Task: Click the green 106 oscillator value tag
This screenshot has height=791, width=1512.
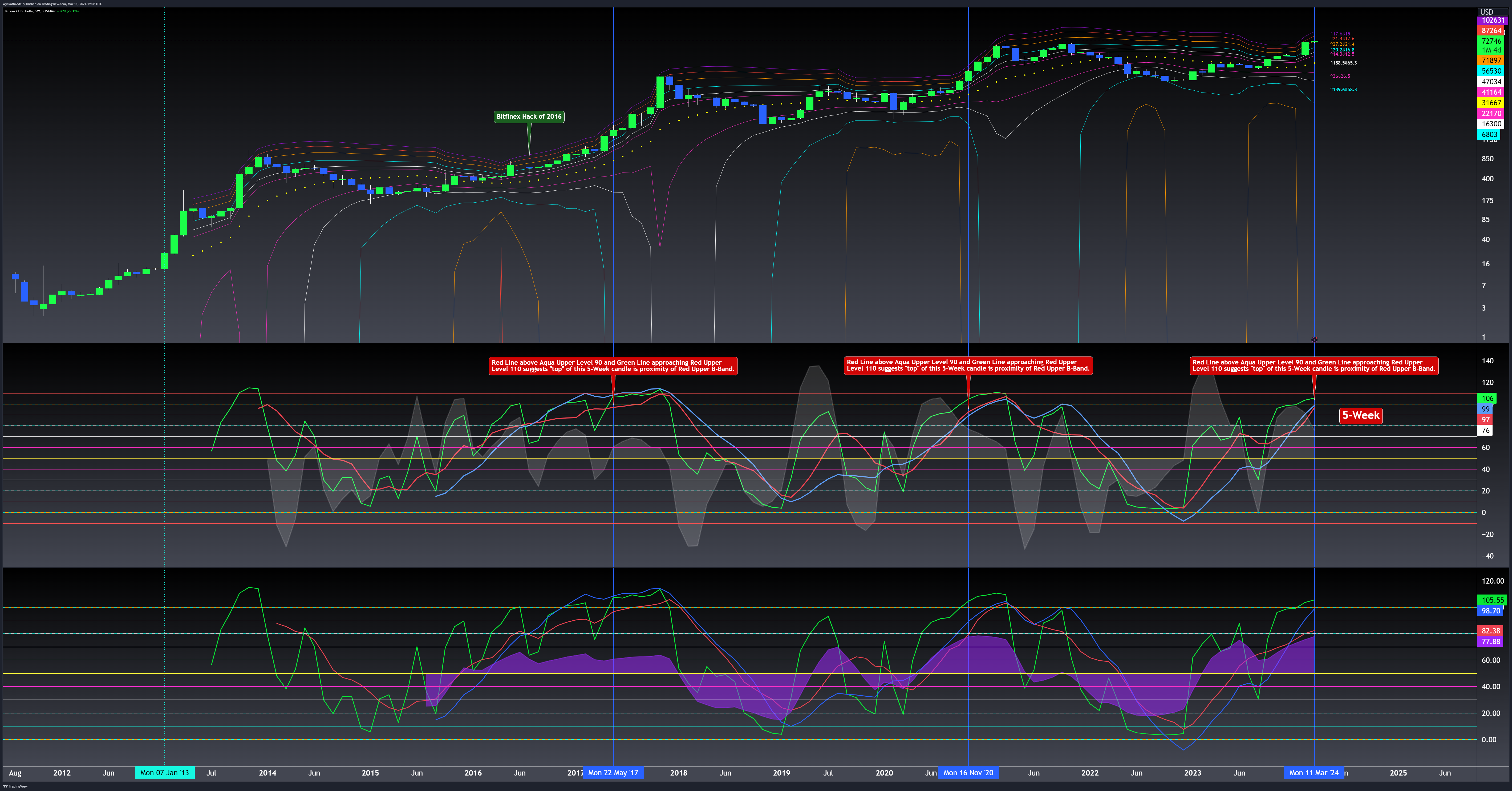Action: point(1487,398)
